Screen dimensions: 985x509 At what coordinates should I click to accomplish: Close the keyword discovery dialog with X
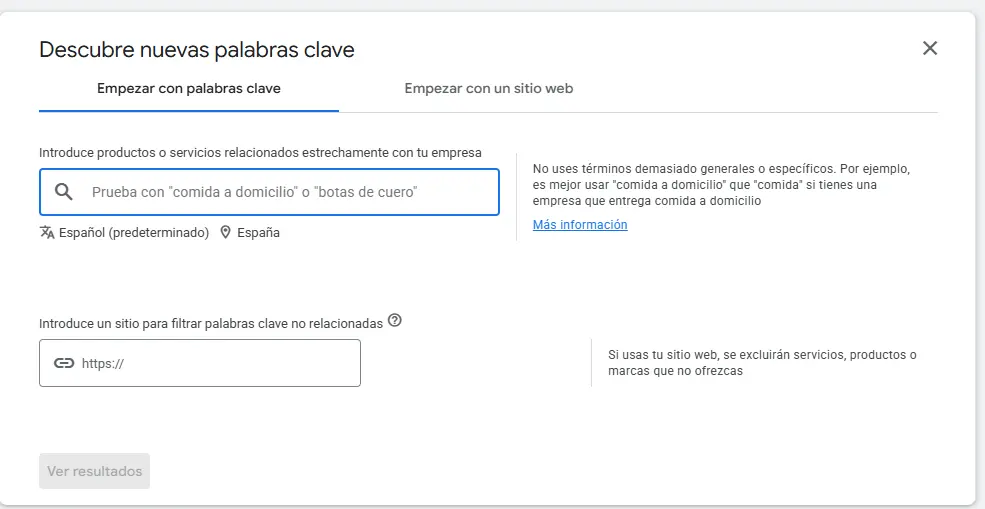pyautogui.click(x=930, y=48)
